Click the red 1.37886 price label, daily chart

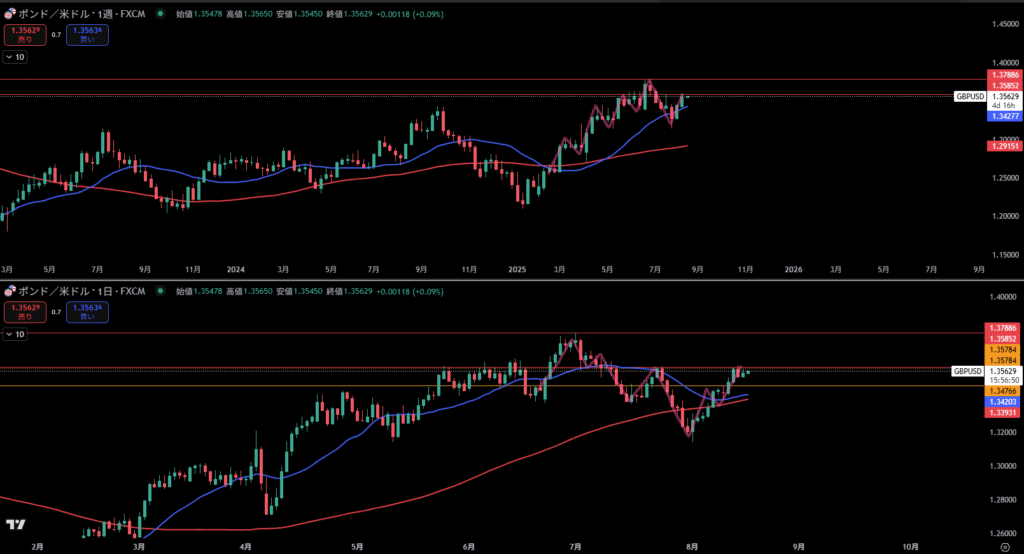coord(1002,328)
